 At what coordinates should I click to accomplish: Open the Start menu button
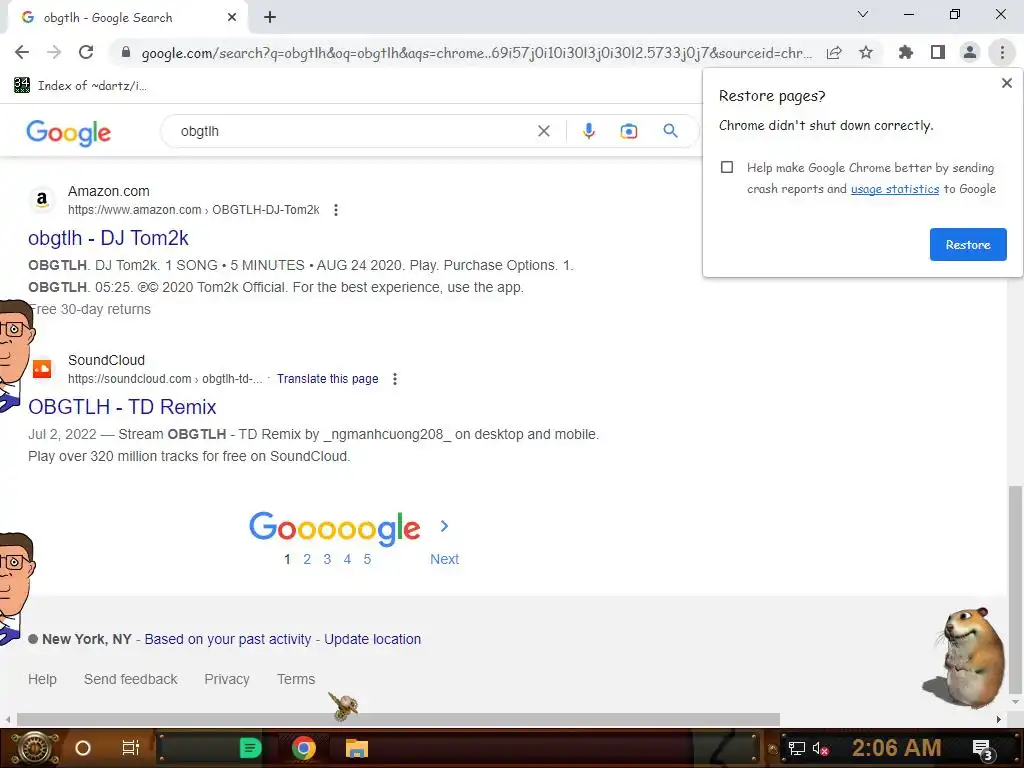(x=34, y=748)
